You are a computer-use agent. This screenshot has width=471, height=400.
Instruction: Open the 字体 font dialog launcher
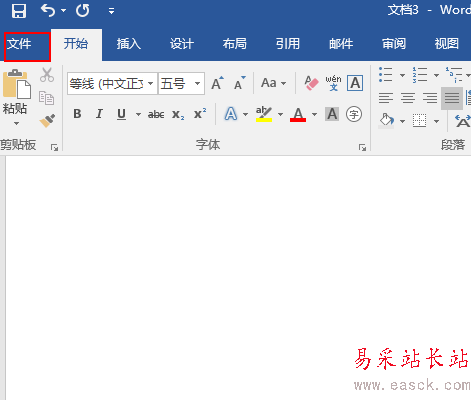pyautogui.click(x=362, y=148)
